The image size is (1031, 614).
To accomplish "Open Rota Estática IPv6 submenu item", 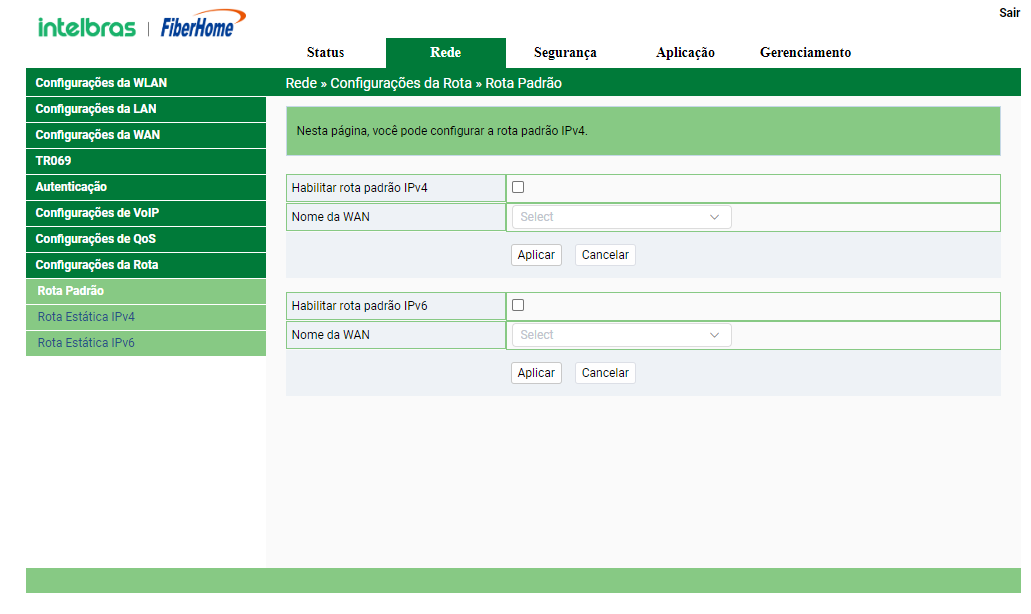I will pos(146,343).
